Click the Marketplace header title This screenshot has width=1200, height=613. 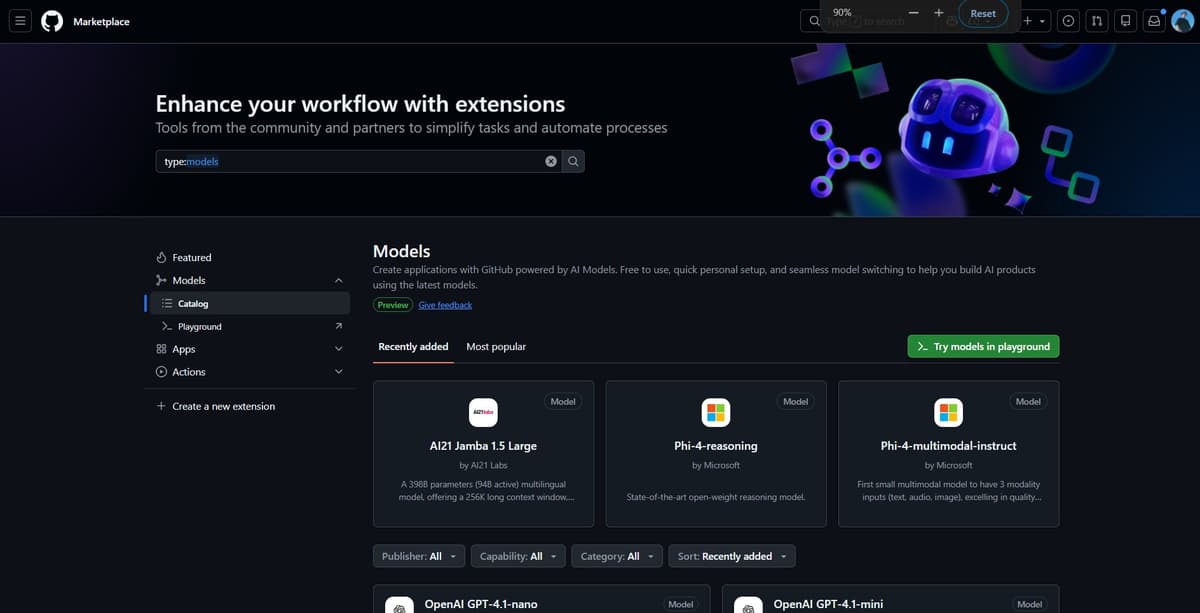click(x=101, y=21)
